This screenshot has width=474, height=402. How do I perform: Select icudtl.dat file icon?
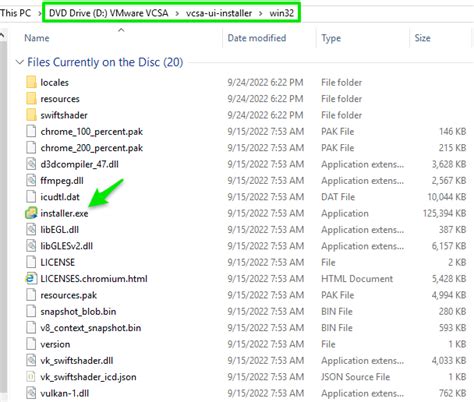[x=31, y=197]
